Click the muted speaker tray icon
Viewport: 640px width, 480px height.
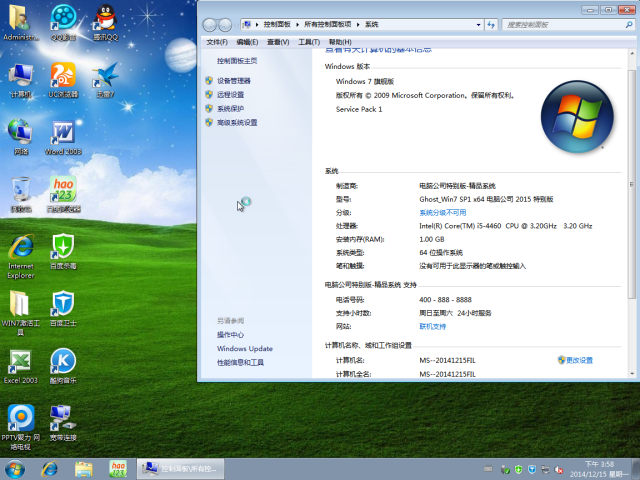coord(559,470)
